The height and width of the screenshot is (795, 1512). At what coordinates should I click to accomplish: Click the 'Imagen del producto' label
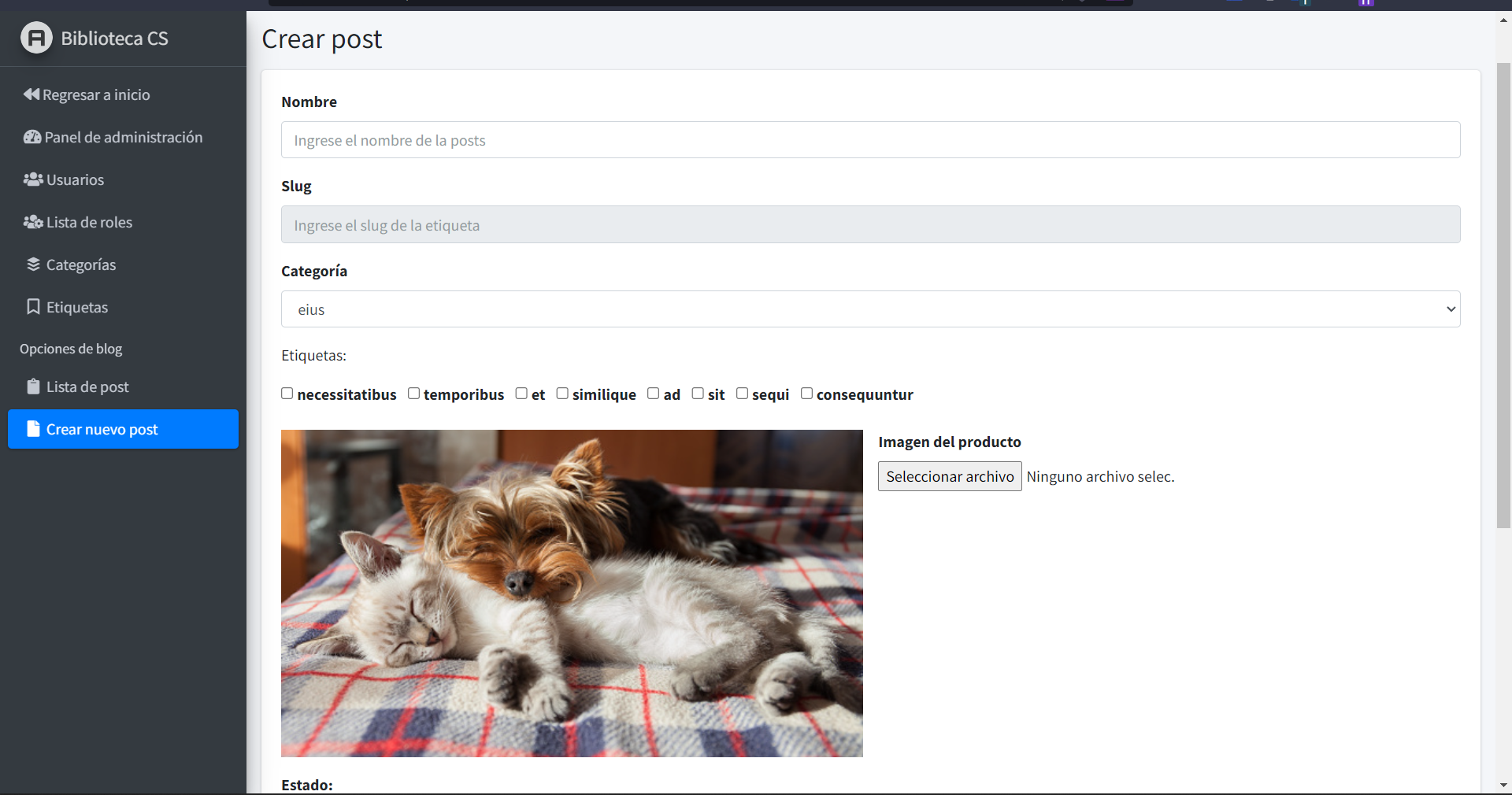(x=950, y=442)
